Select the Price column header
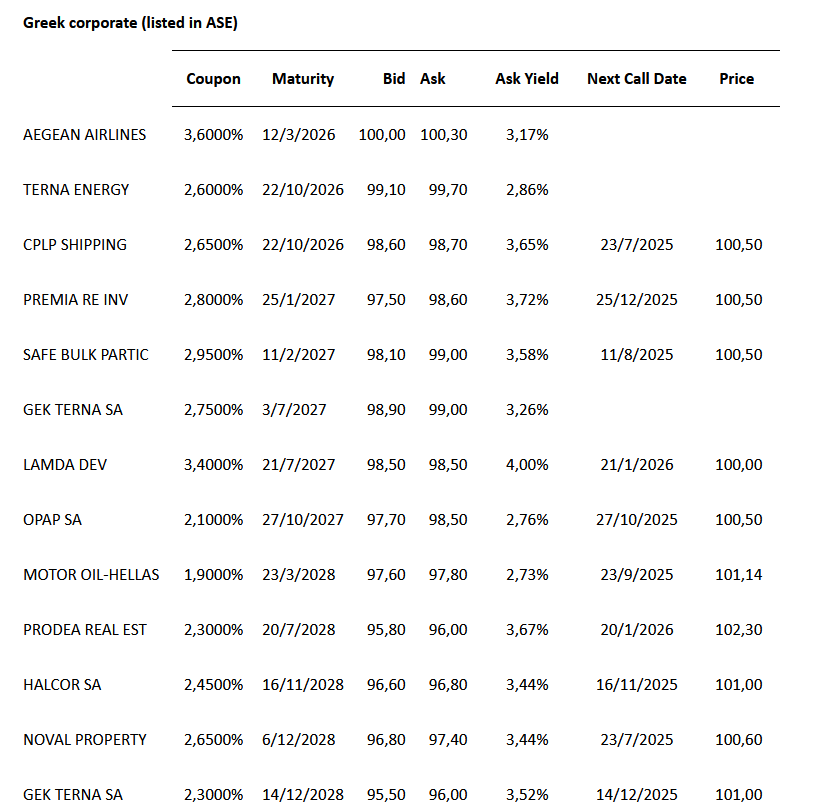The height and width of the screenshot is (812, 818). (x=737, y=79)
